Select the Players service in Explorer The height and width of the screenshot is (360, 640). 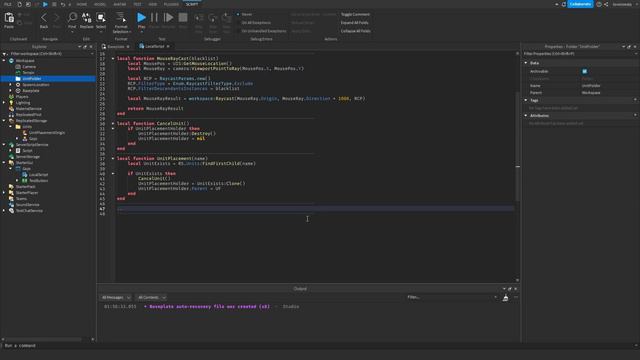pos(22,97)
